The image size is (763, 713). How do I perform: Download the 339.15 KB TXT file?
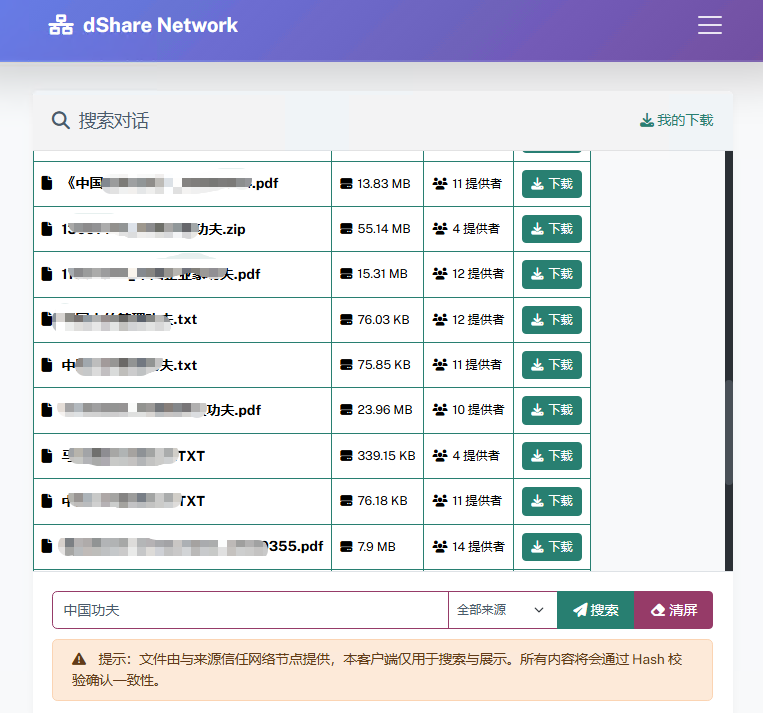point(551,456)
